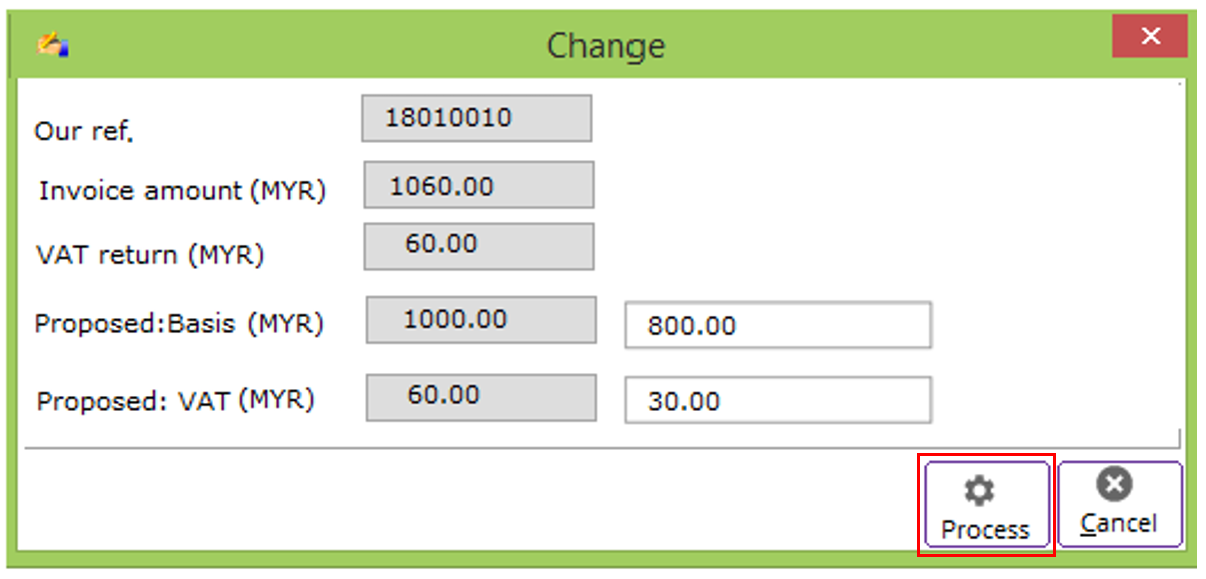The image size is (1206, 579).
Task: Focus the editable Proposed Basis field showing 800.00
Action: tap(777, 326)
